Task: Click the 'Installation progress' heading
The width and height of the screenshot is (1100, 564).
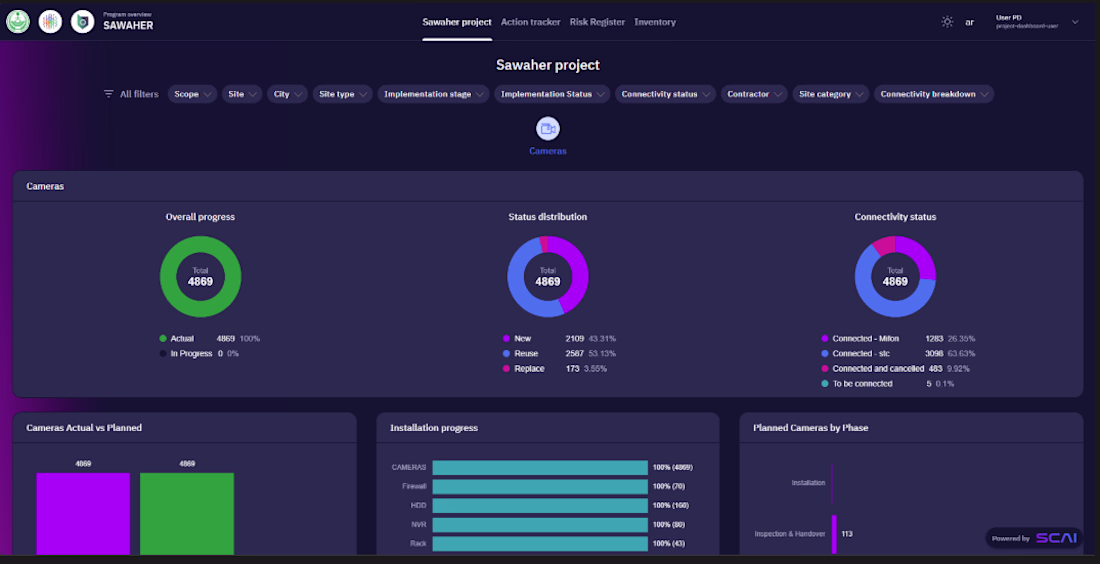Action: tap(434, 427)
